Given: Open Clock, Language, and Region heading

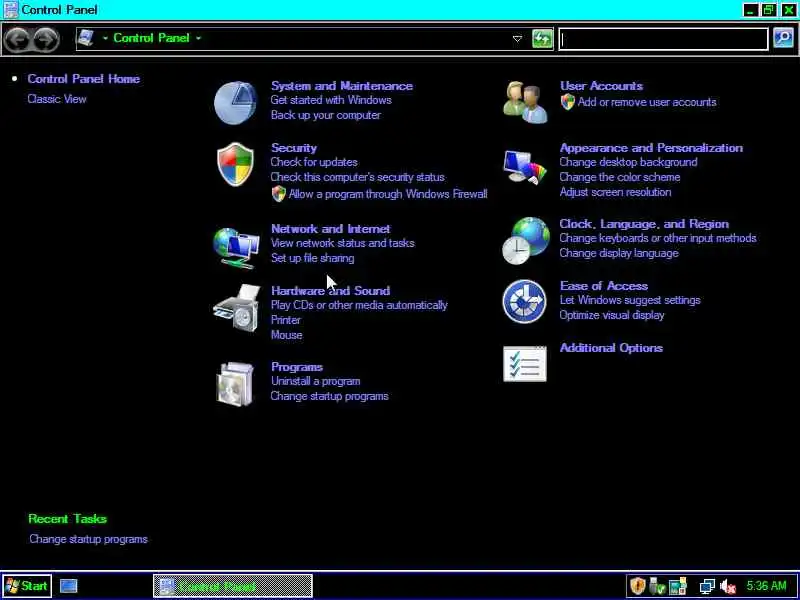Looking at the screenshot, I should pyautogui.click(x=644, y=224).
